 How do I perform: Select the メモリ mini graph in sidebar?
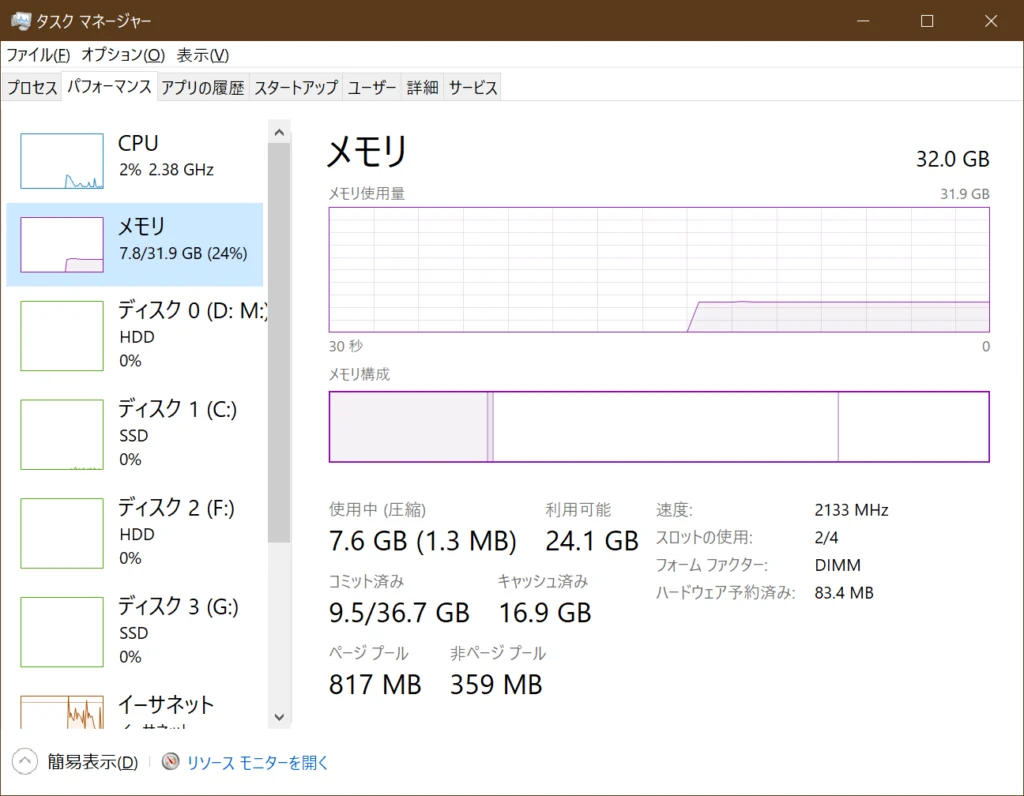(62, 245)
